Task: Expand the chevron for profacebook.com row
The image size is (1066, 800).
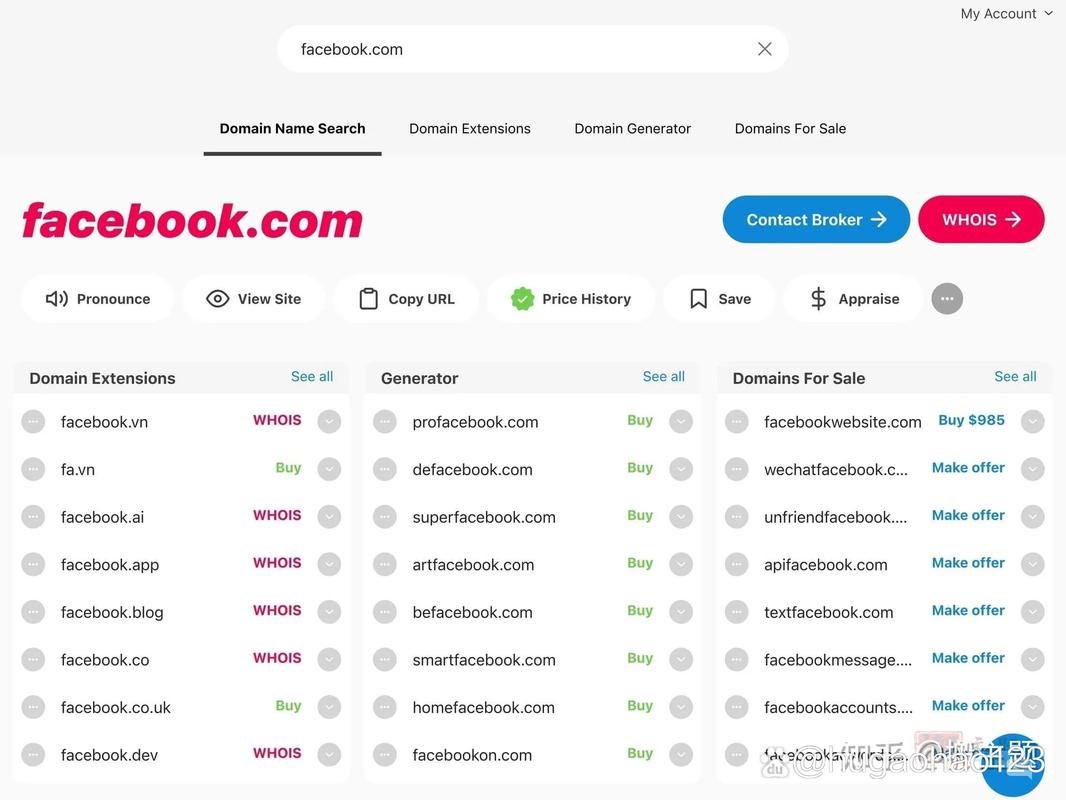Action: (x=681, y=422)
